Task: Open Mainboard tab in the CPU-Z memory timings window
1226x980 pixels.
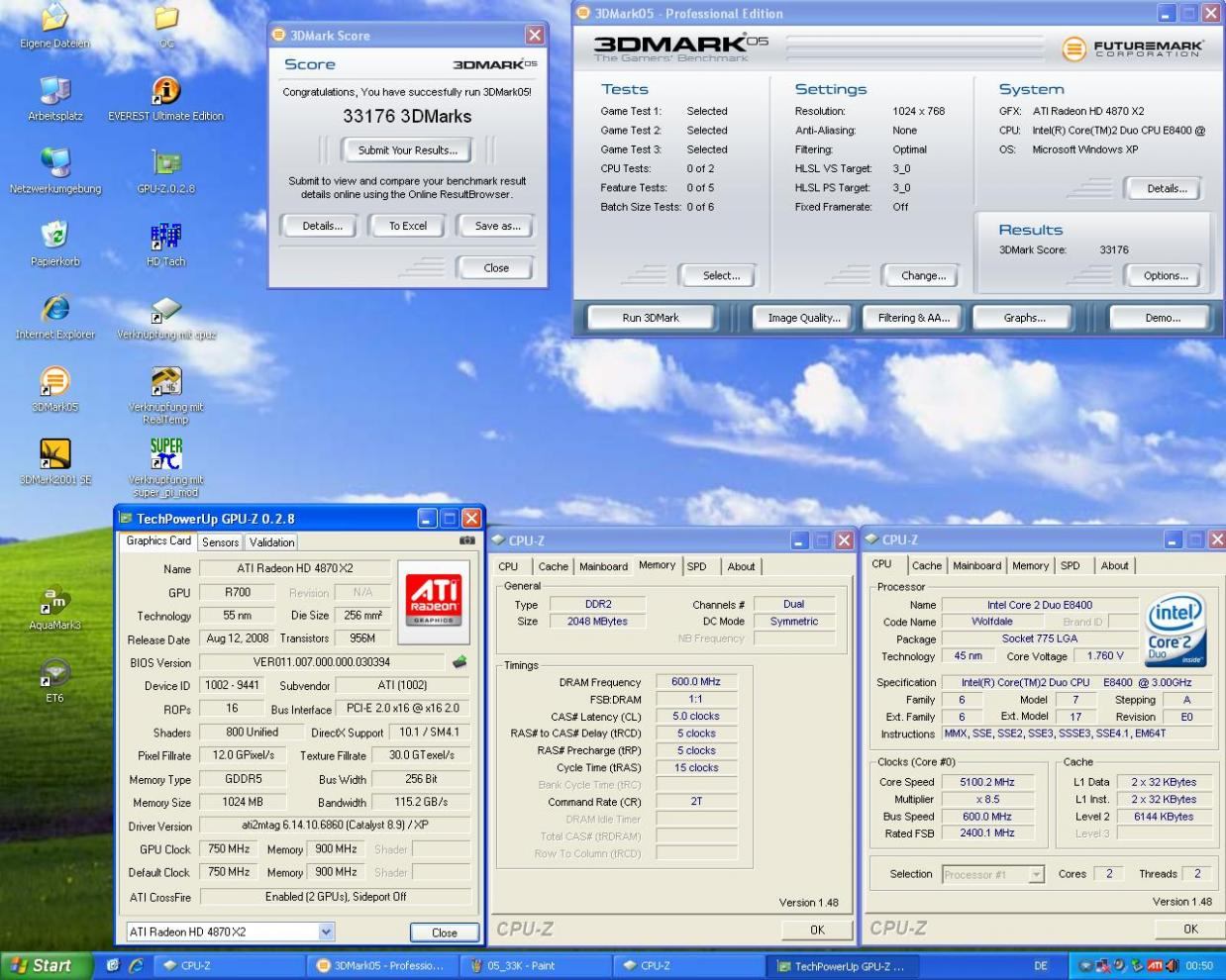Action: (x=603, y=566)
